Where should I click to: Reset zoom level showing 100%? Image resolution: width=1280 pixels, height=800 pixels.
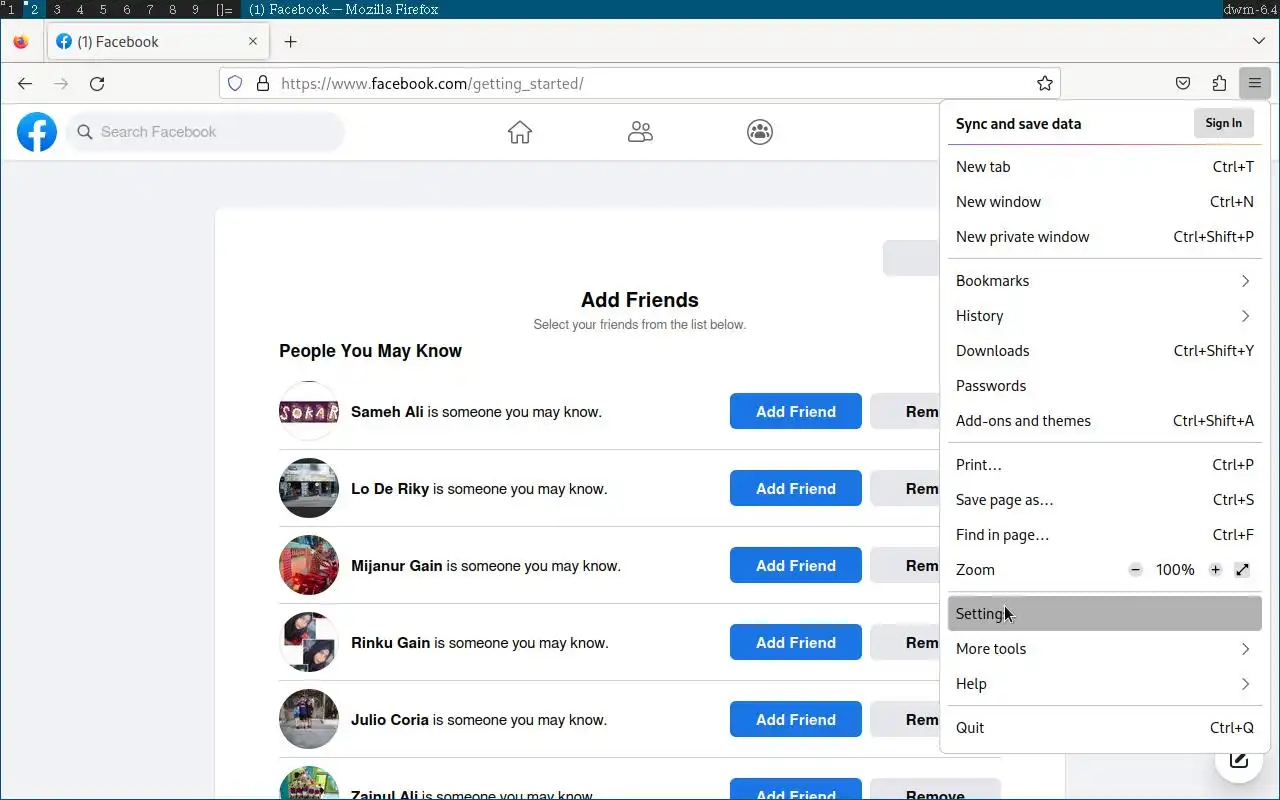pyautogui.click(x=1175, y=570)
